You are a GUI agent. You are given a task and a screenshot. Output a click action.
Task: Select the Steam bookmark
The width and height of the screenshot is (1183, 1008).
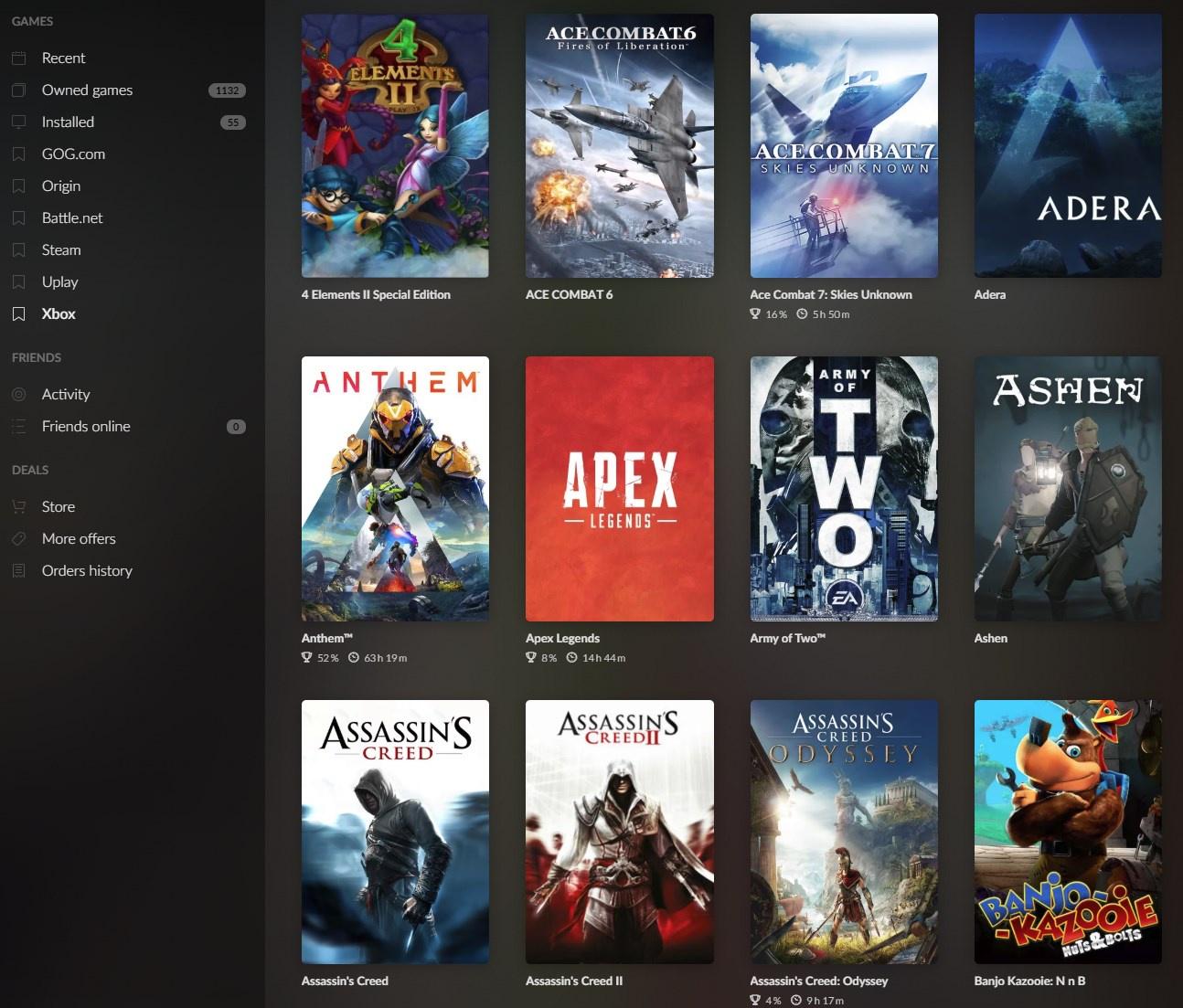tap(61, 250)
